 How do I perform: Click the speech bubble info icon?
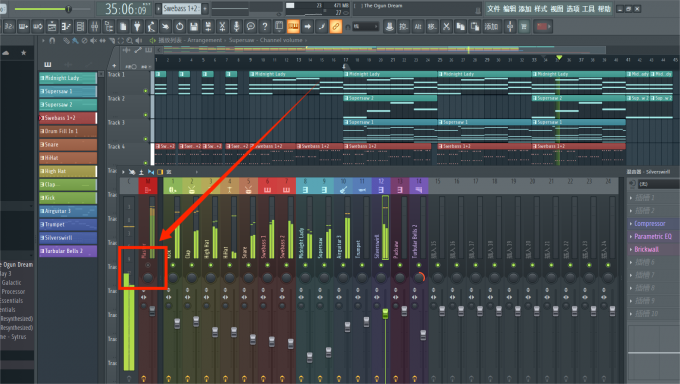point(251,27)
